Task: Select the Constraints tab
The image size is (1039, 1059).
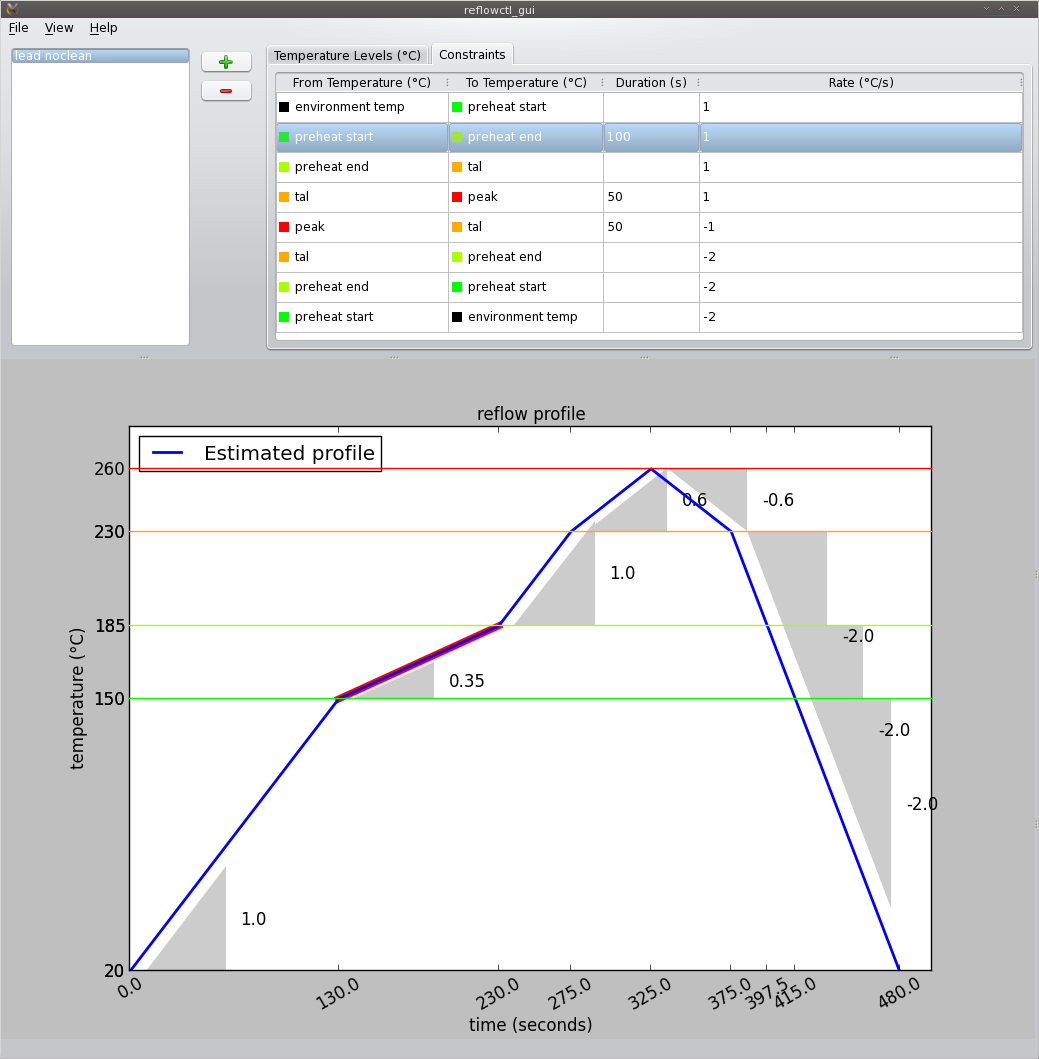Action: [x=472, y=55]
